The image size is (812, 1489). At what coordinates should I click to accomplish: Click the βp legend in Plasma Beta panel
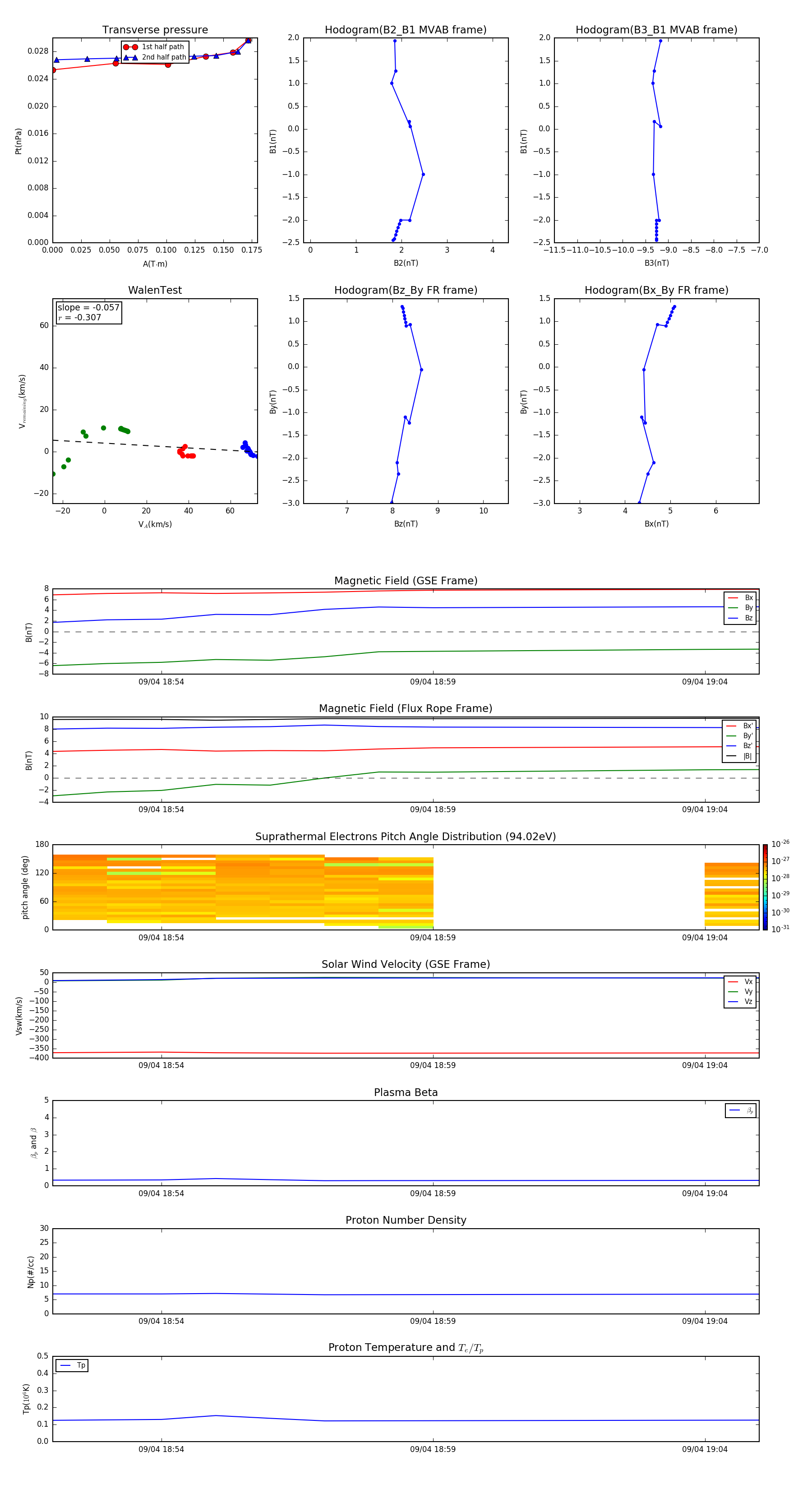tap(741, 1110)
